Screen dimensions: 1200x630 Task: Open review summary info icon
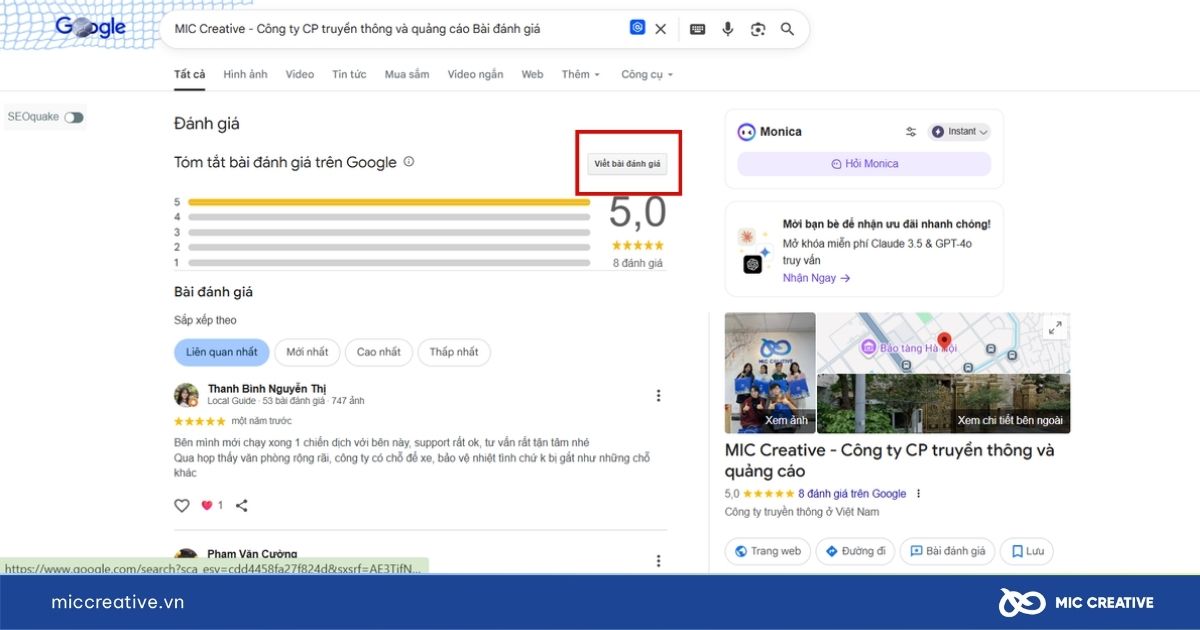[x=408, y=162]
